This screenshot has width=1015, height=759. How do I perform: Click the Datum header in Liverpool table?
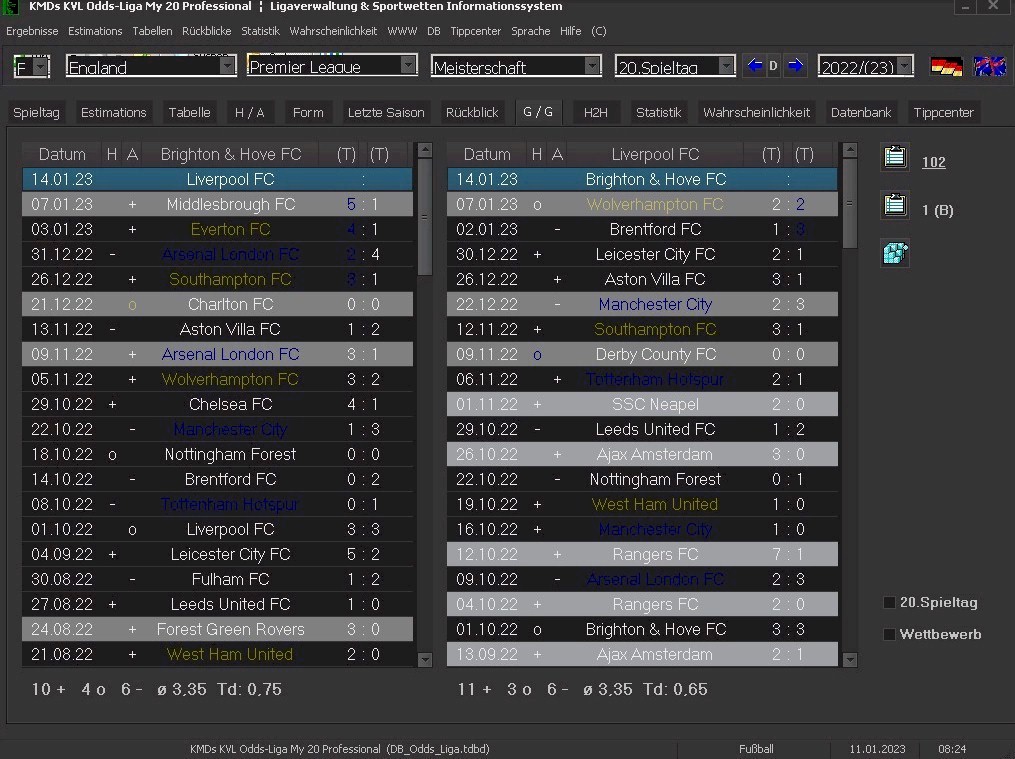(487, 154)
